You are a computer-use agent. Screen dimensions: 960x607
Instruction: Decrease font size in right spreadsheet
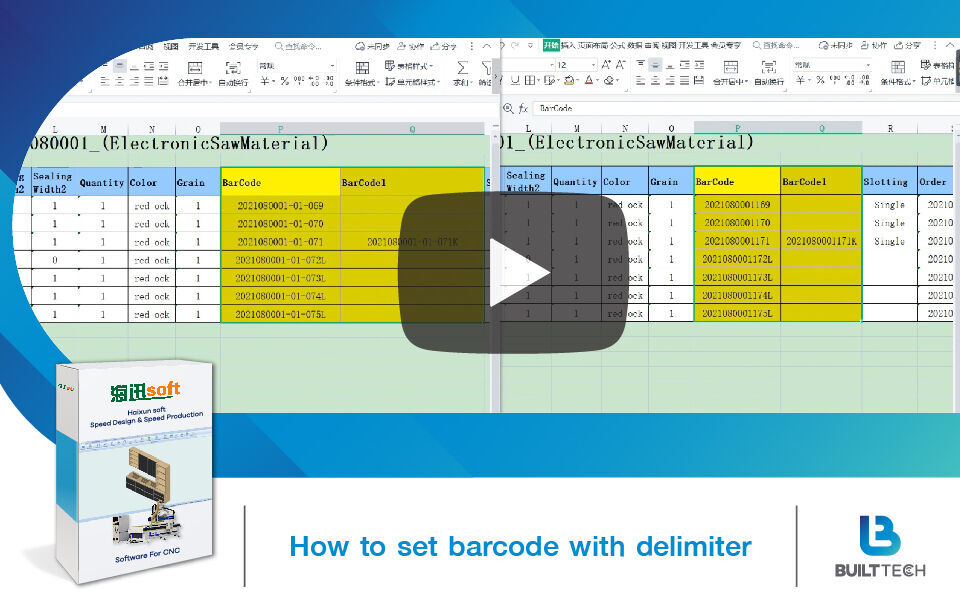(620, 64)
